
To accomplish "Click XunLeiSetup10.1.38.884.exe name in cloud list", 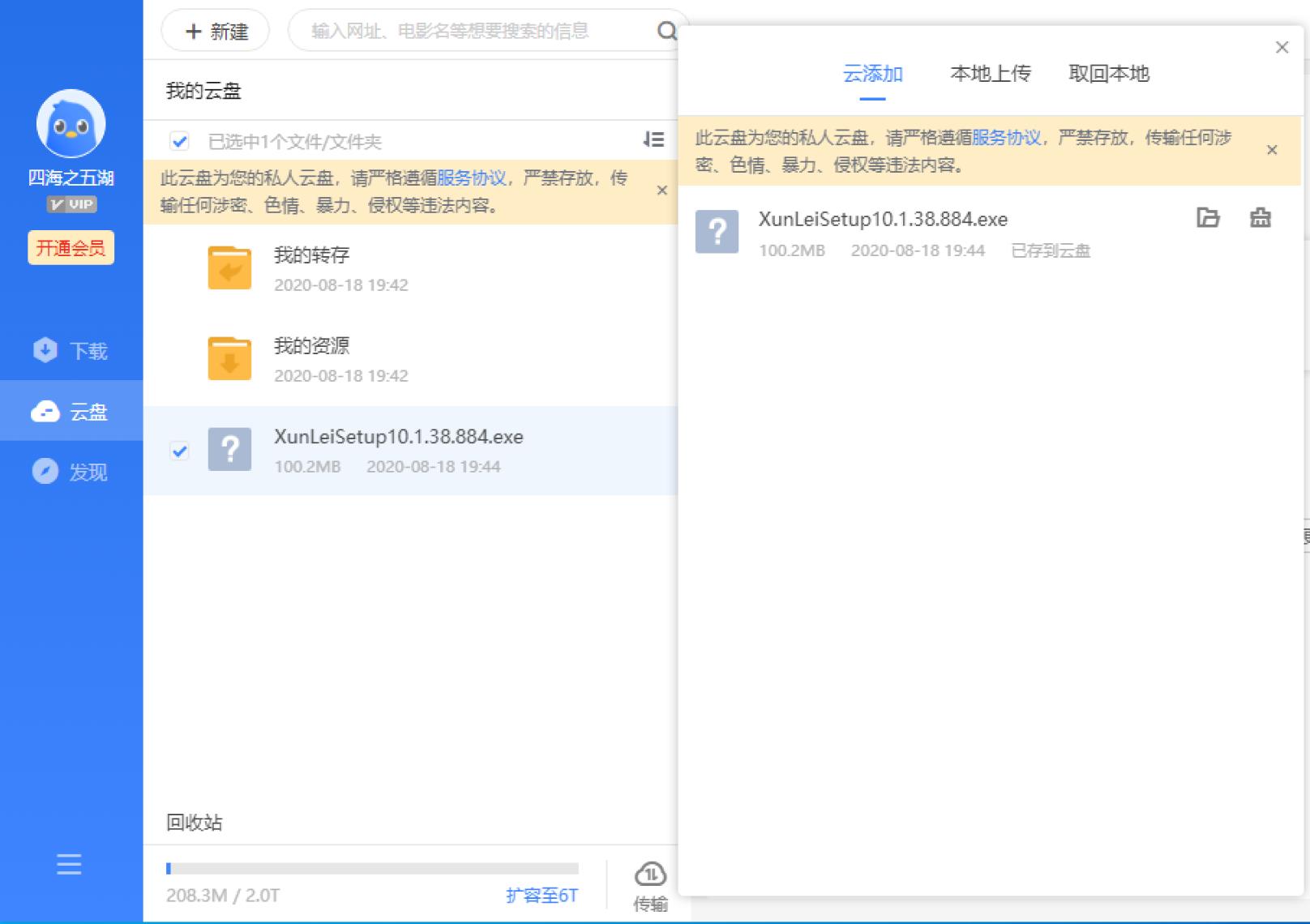I will pyautogui.click(x=399, y=437).
